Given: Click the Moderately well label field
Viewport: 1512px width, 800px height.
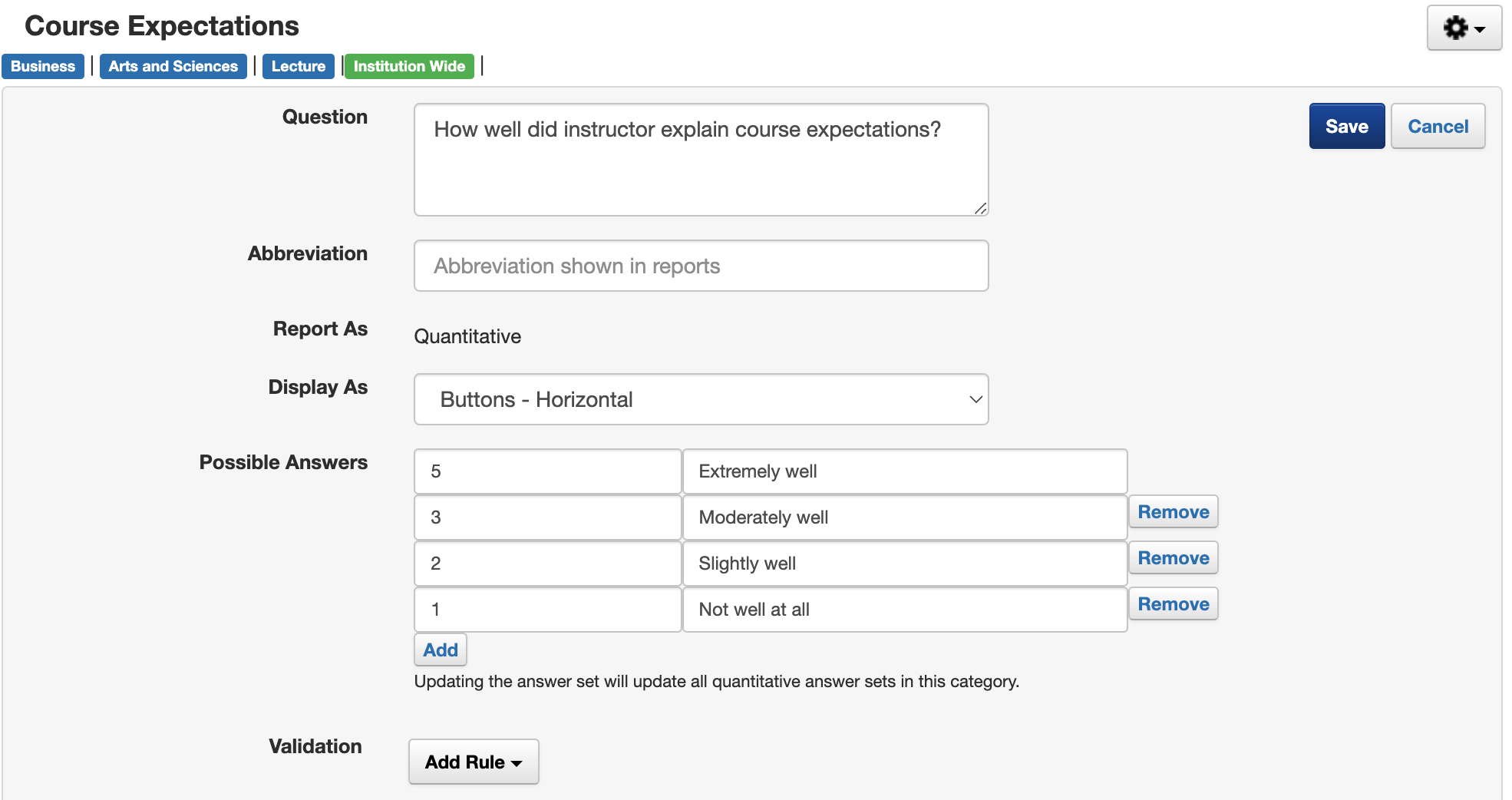Looking at the screenshot, I should coord(904,517).
